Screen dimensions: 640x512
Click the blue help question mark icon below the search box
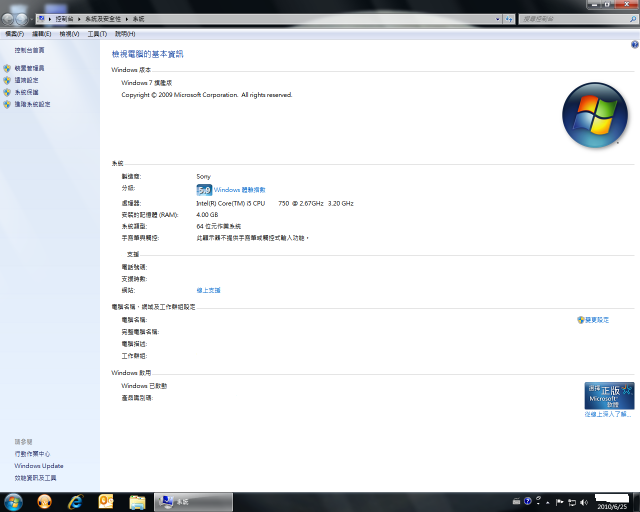point(635,45)
